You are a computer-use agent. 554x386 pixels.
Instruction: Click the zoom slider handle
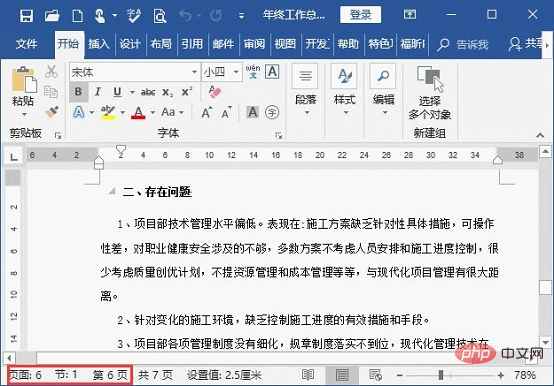[441, 375]
